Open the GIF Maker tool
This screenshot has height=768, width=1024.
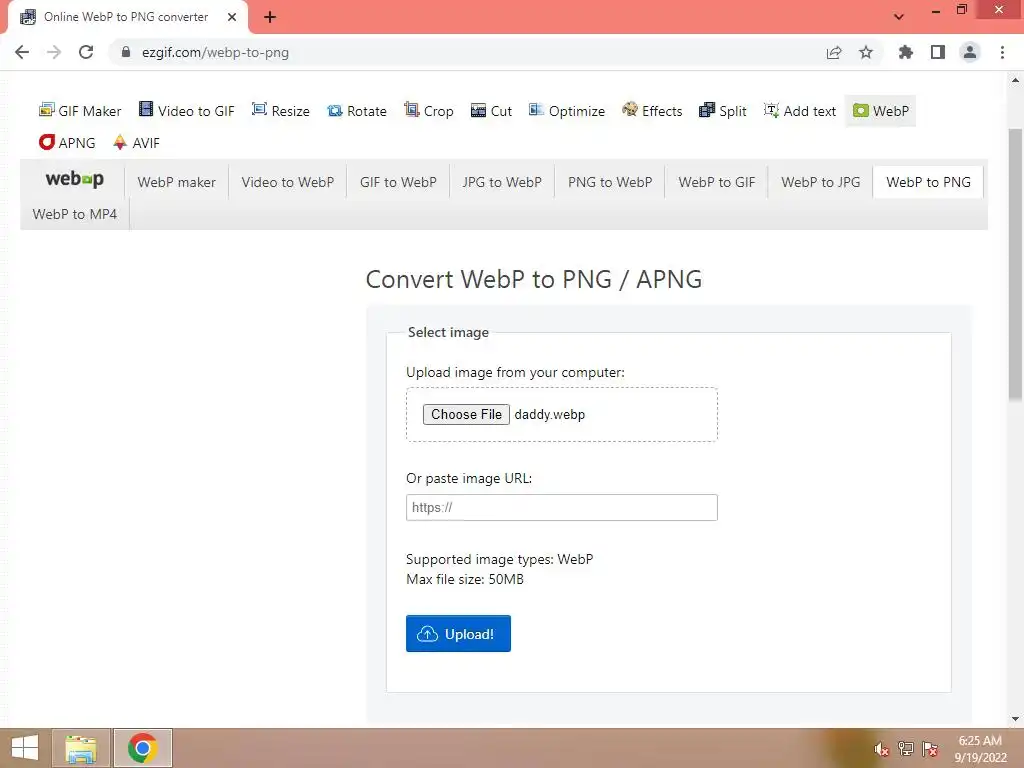point(80,111)
